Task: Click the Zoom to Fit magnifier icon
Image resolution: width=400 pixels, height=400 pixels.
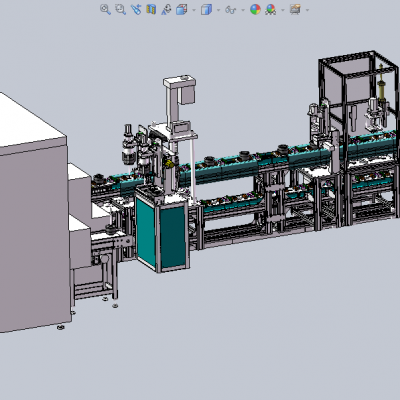Action: tap(105, 9)
